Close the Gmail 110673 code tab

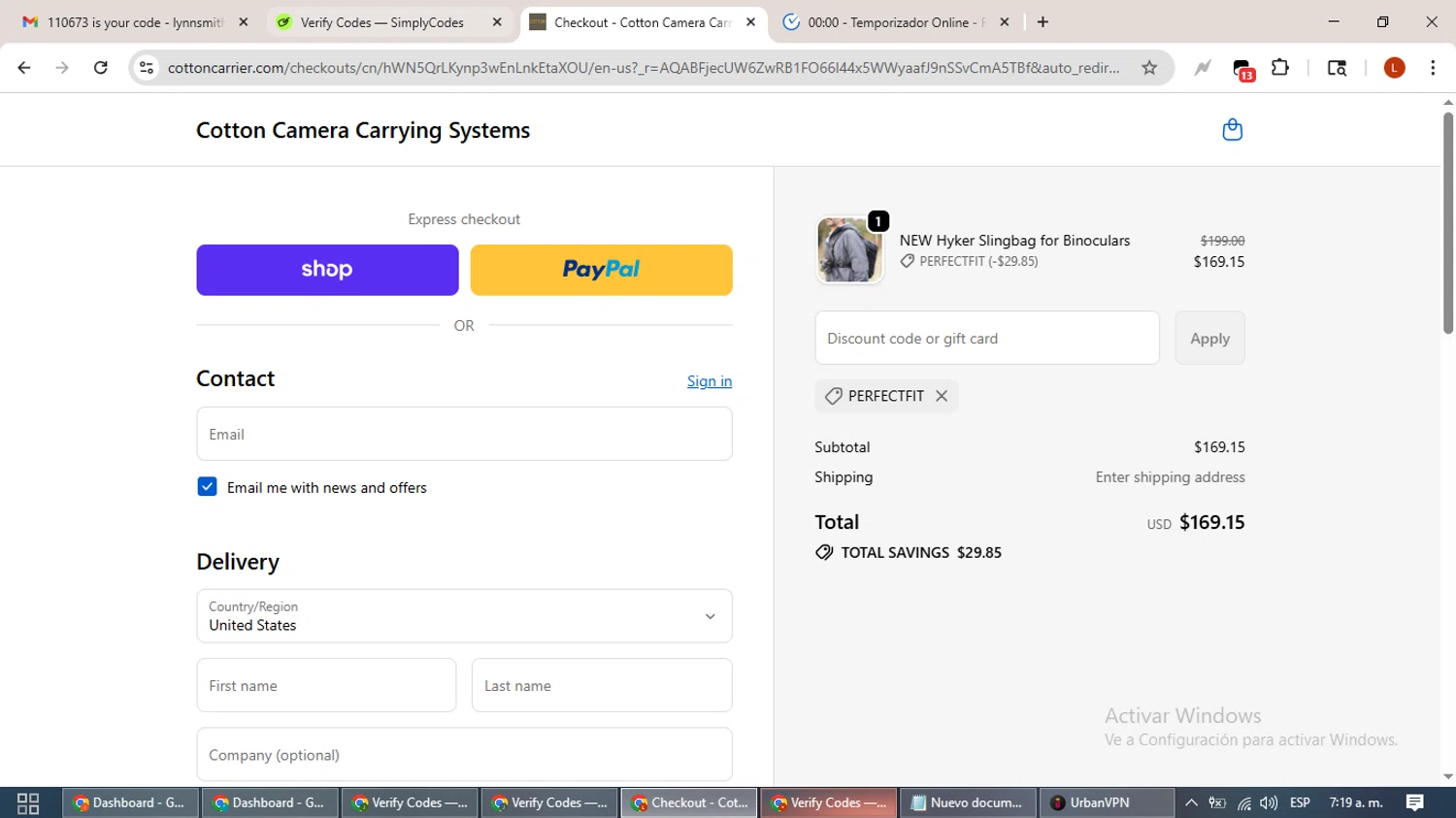tap(243, 22)
